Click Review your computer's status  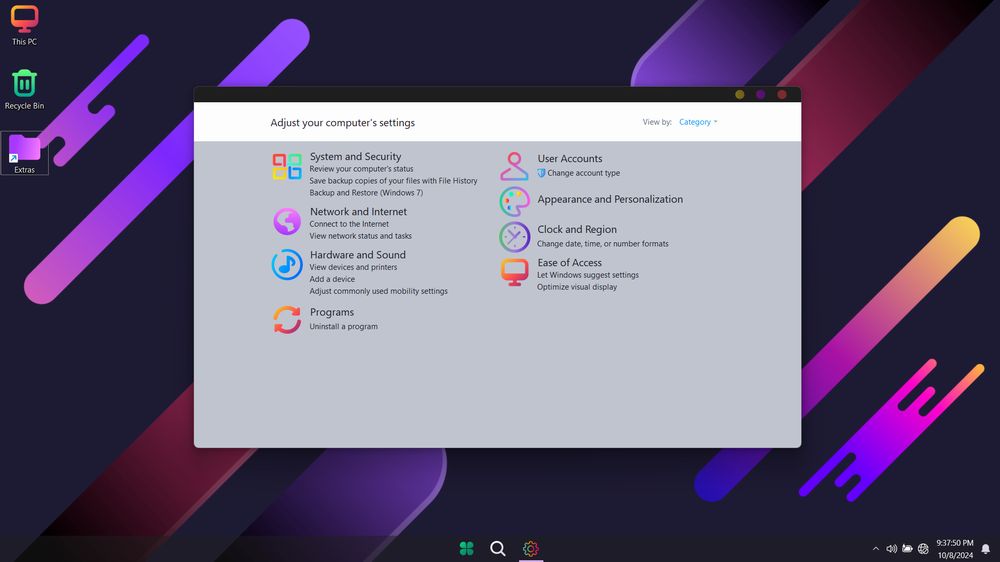point(361,169)
